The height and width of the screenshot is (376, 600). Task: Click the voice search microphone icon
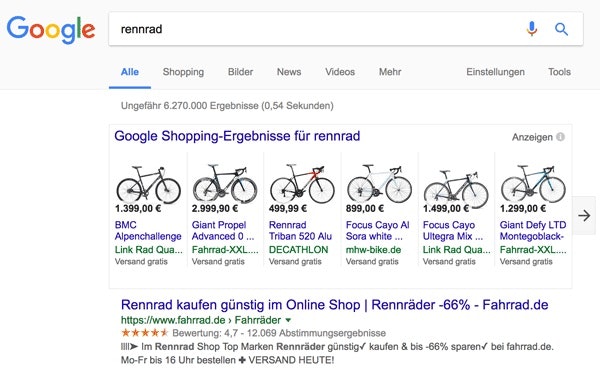tap(532, 29)
